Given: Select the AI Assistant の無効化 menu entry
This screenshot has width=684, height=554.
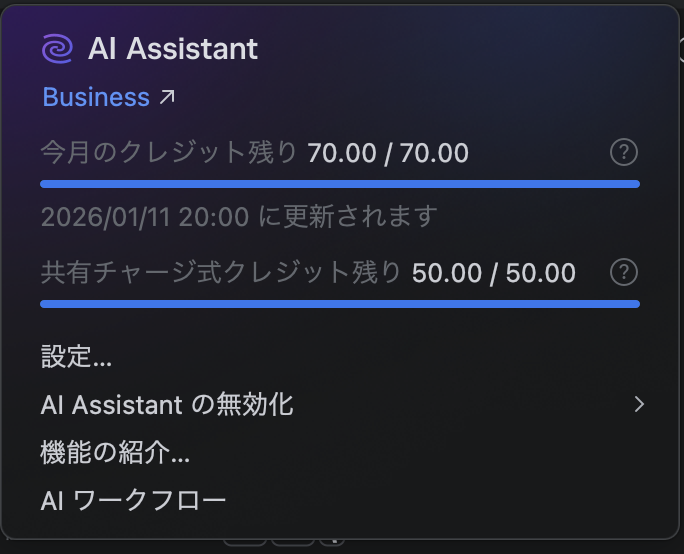Looking at the screenshot, I should (x=167, y=405).
